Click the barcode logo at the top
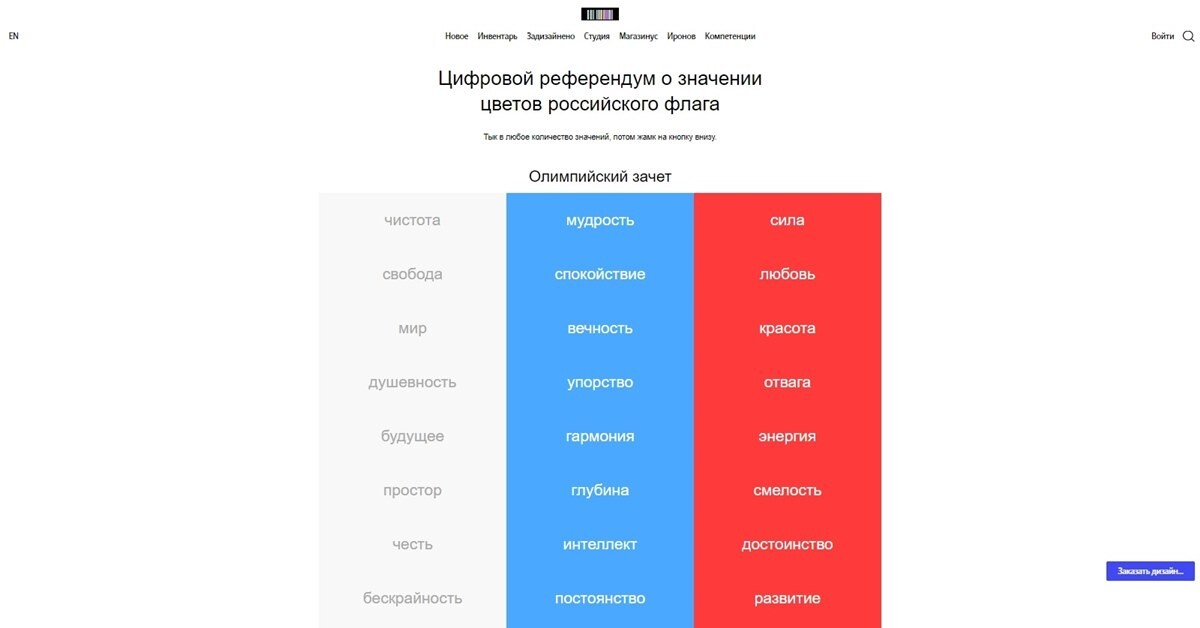Screen dimensions: 1200x628 coord(600,14)
